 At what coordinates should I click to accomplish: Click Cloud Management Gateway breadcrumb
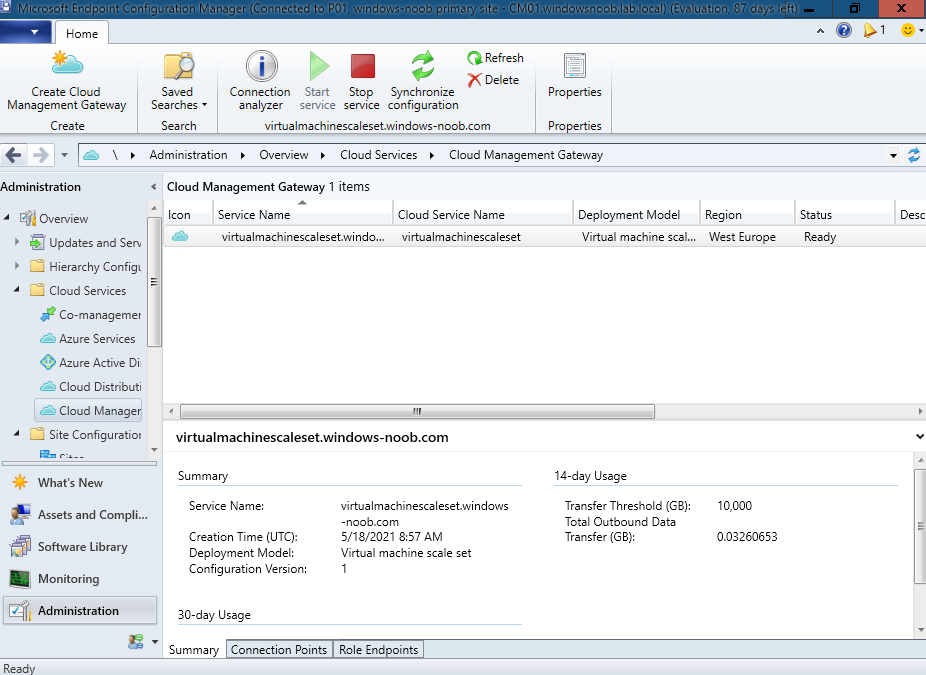click(x=526, y=155)
